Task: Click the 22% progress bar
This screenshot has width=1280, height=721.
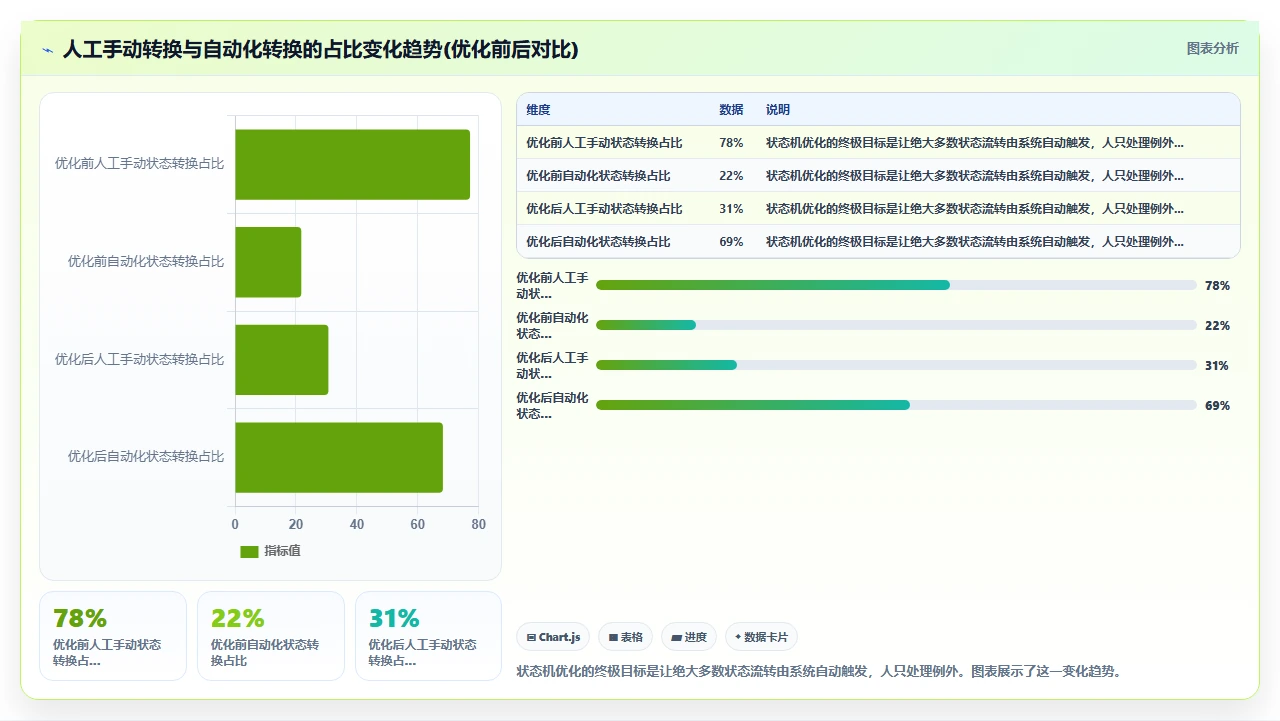Action: pos(896,325)
